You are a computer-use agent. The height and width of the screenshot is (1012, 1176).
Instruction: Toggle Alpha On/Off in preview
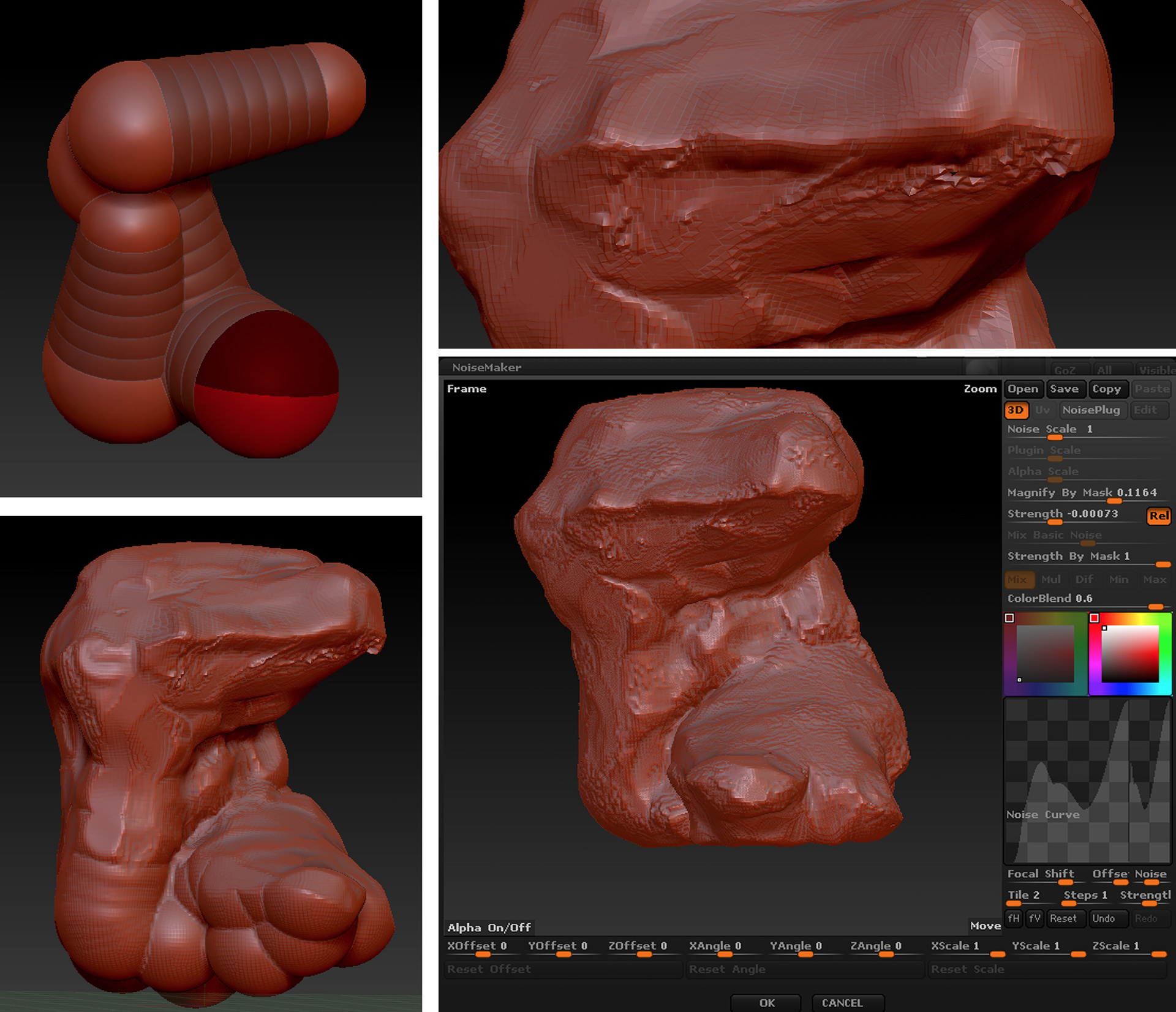489,928
